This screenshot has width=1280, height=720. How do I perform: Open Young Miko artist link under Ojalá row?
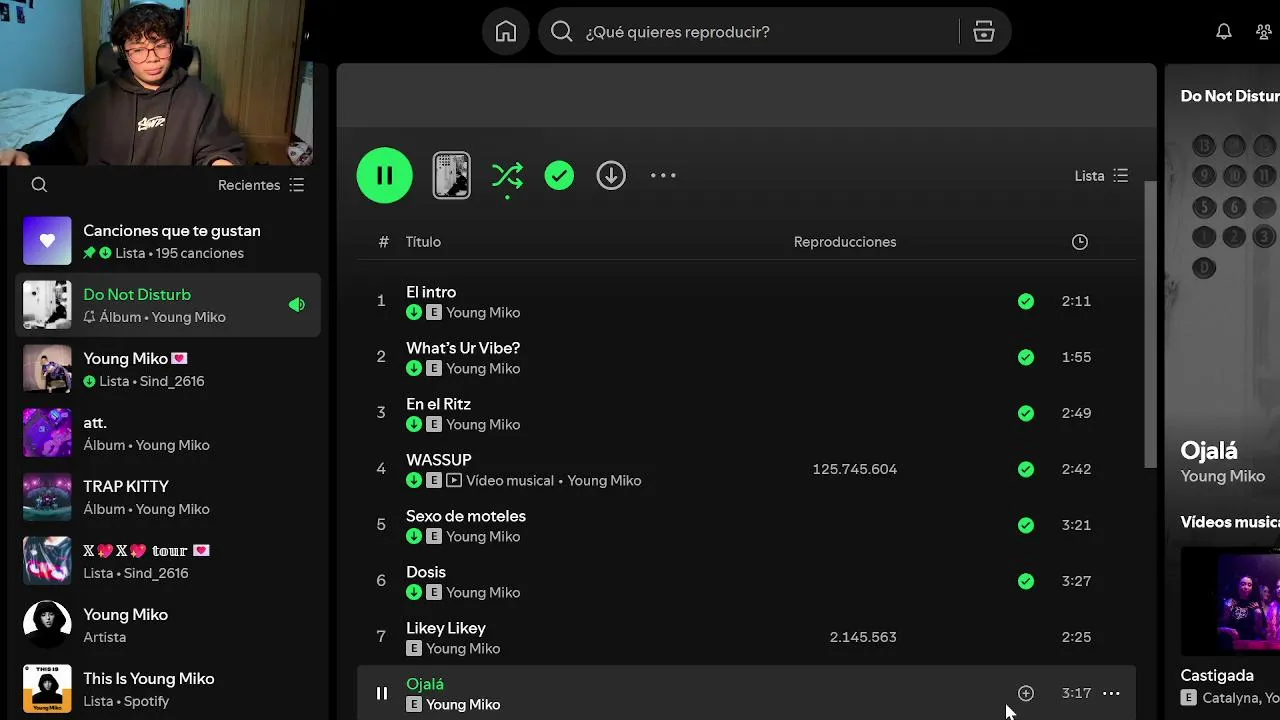[463, 705]
